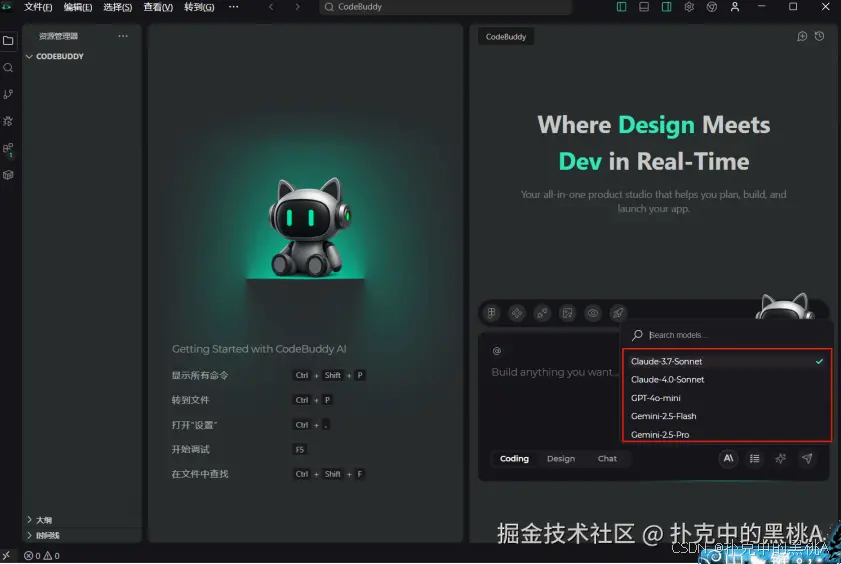
Task: Click the plug connection icon in chat toolbar
Action: pos(542,313)
